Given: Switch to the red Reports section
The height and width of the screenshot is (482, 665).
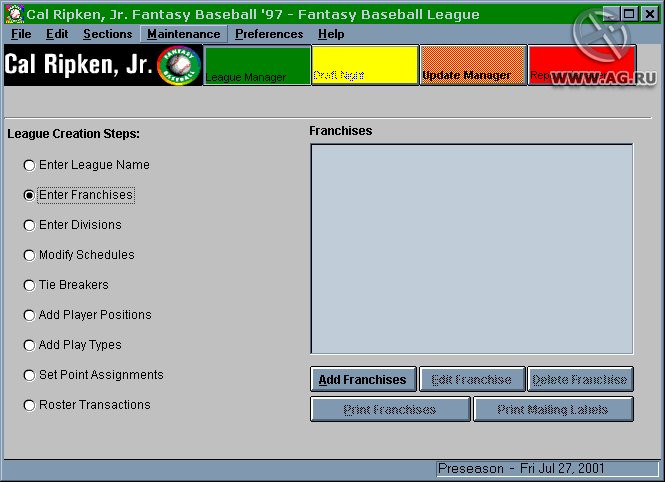Looking at the screenshot, I should (582, 65).
